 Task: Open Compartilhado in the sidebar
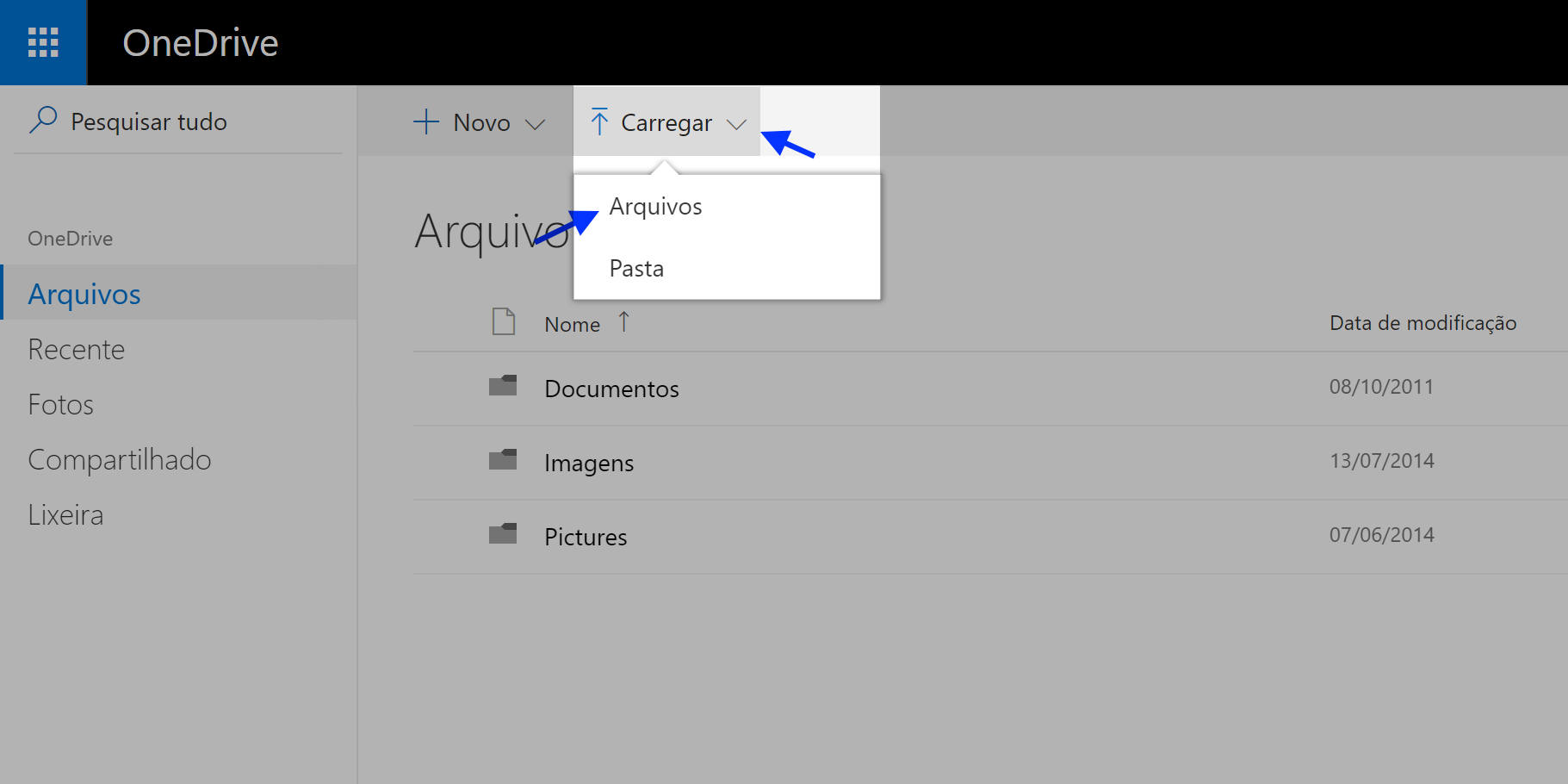pos(178,459)
